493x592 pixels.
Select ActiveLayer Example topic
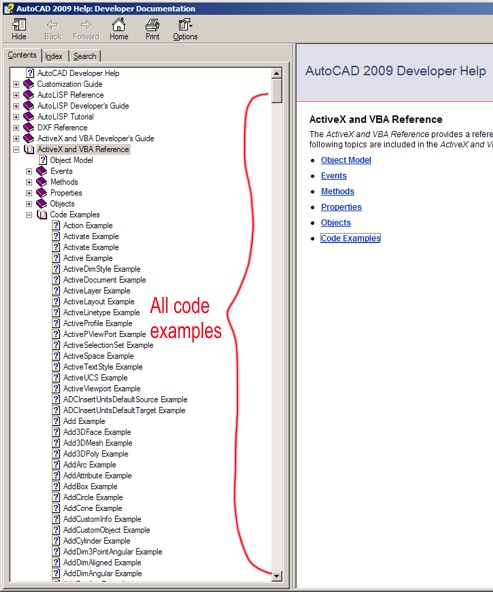pyautogui.click(x=97, y=291)
